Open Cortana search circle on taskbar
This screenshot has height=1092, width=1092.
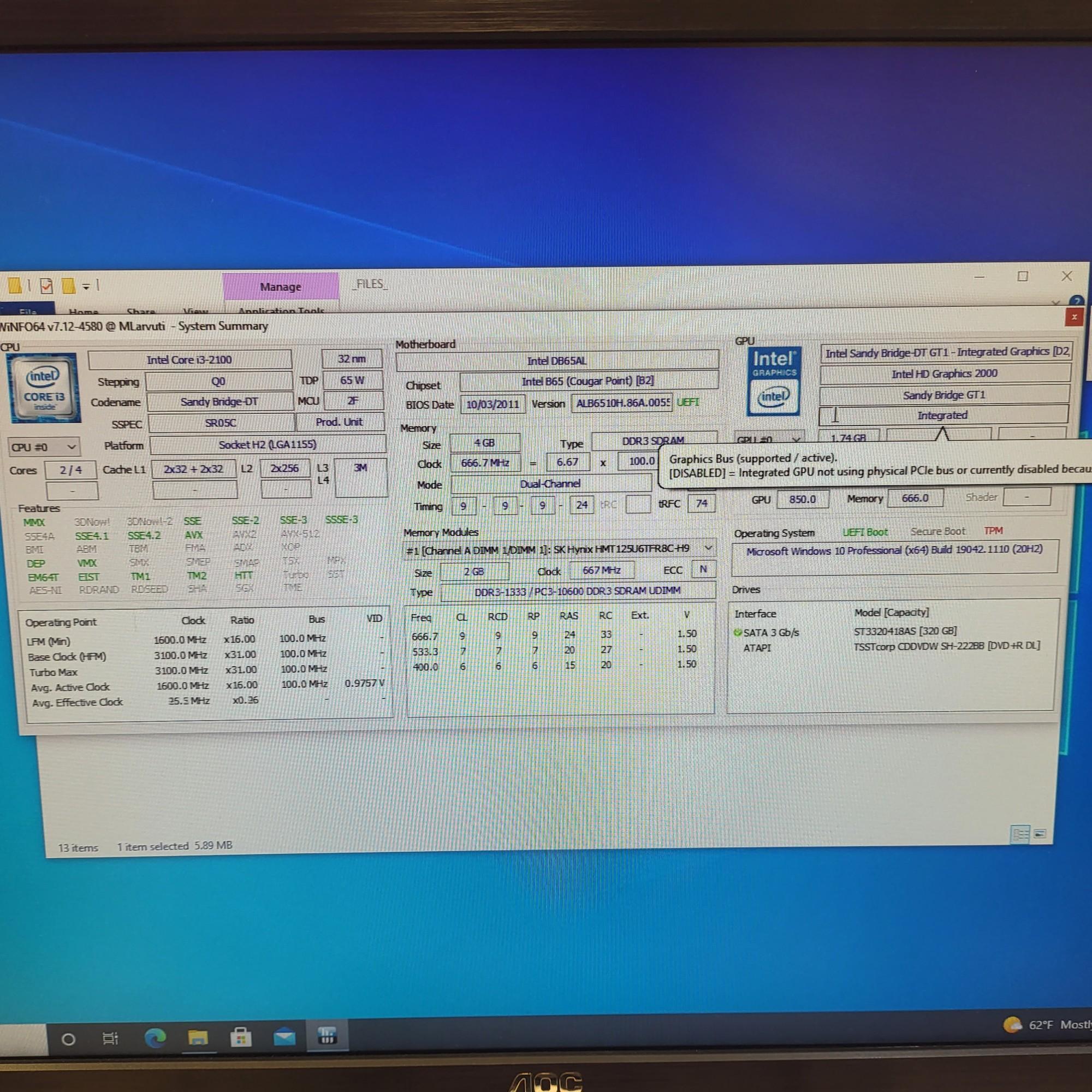click(x=68, y=1039)
